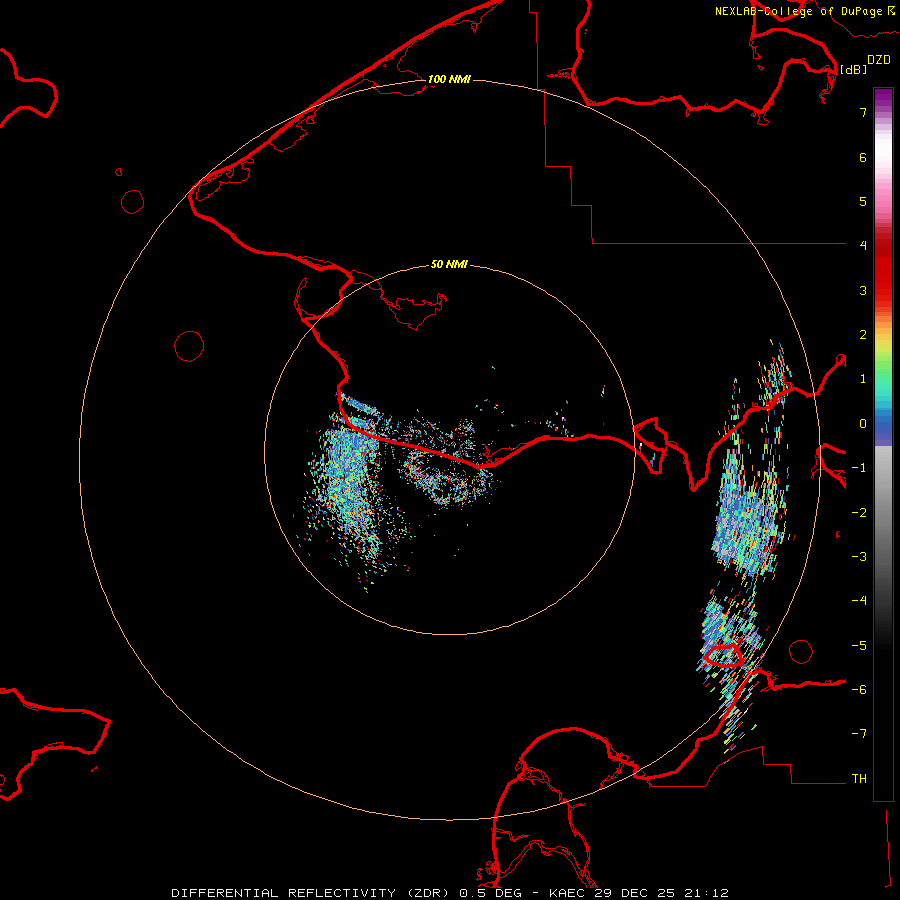Image resolution: width=900 pixels, height=900 pixels.
Task: Click the 1 dB scale label
Action: tap(863, 379)
